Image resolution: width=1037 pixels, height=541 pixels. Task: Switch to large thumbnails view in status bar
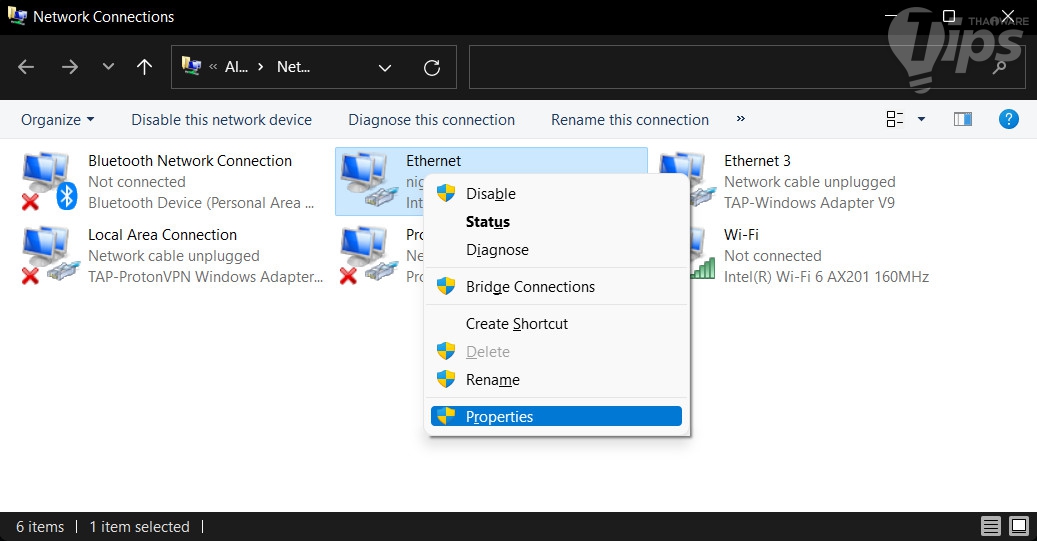[1018, 526]
